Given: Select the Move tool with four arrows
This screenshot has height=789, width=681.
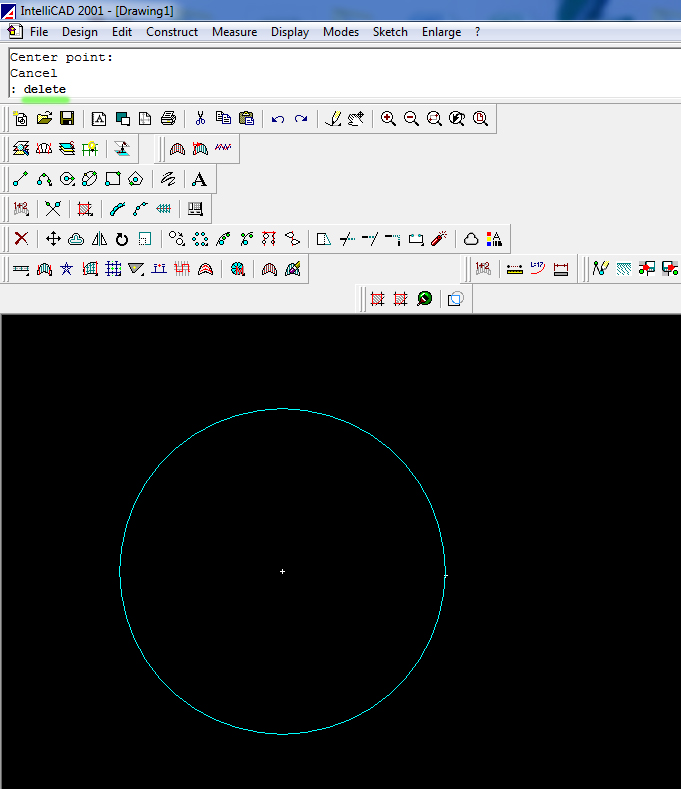Looking at the screenshot, I should 53,239.
